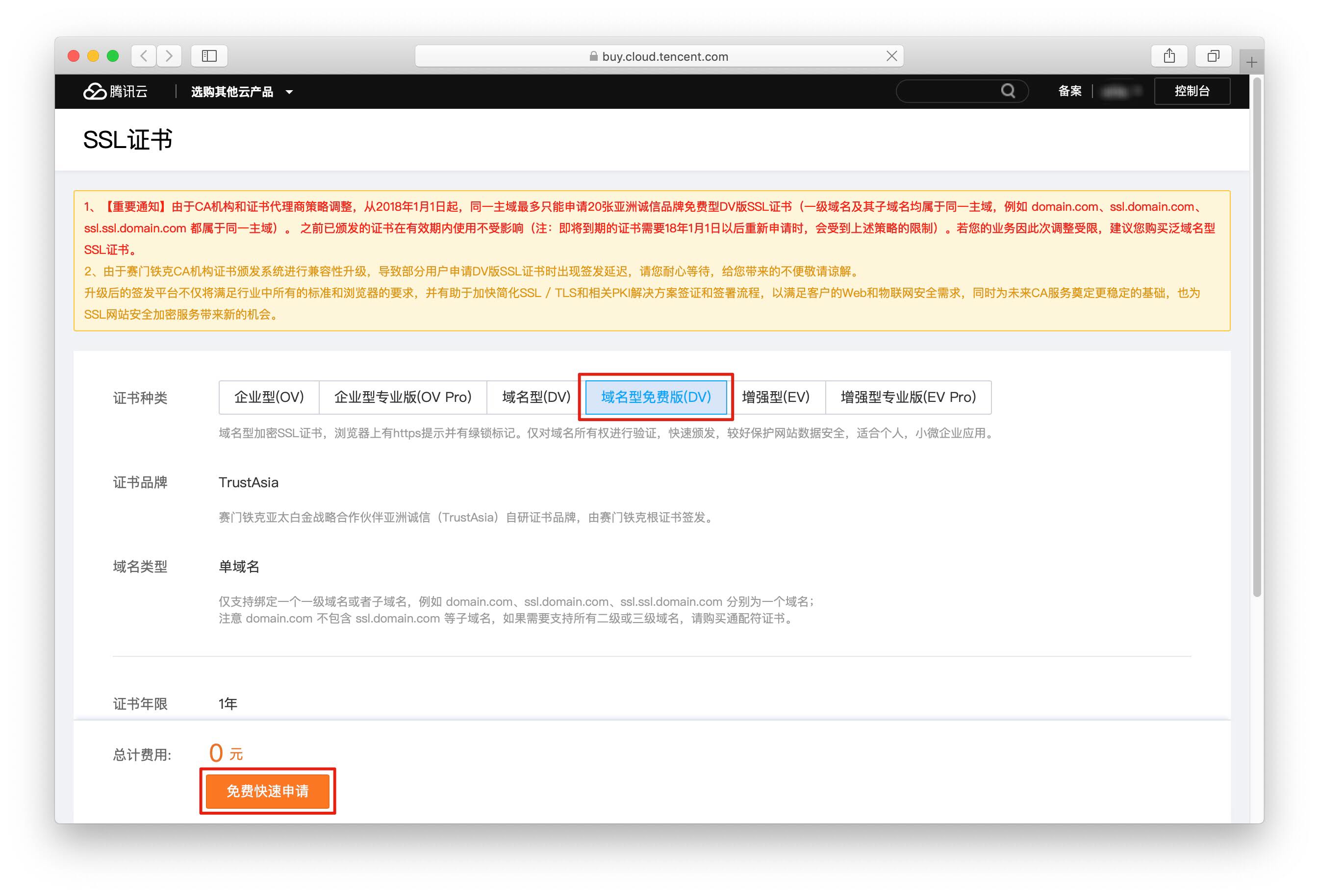This screenshot has width=1319, height=896.
Task: Stop loading with the address bar X
Action: point(891,55)
